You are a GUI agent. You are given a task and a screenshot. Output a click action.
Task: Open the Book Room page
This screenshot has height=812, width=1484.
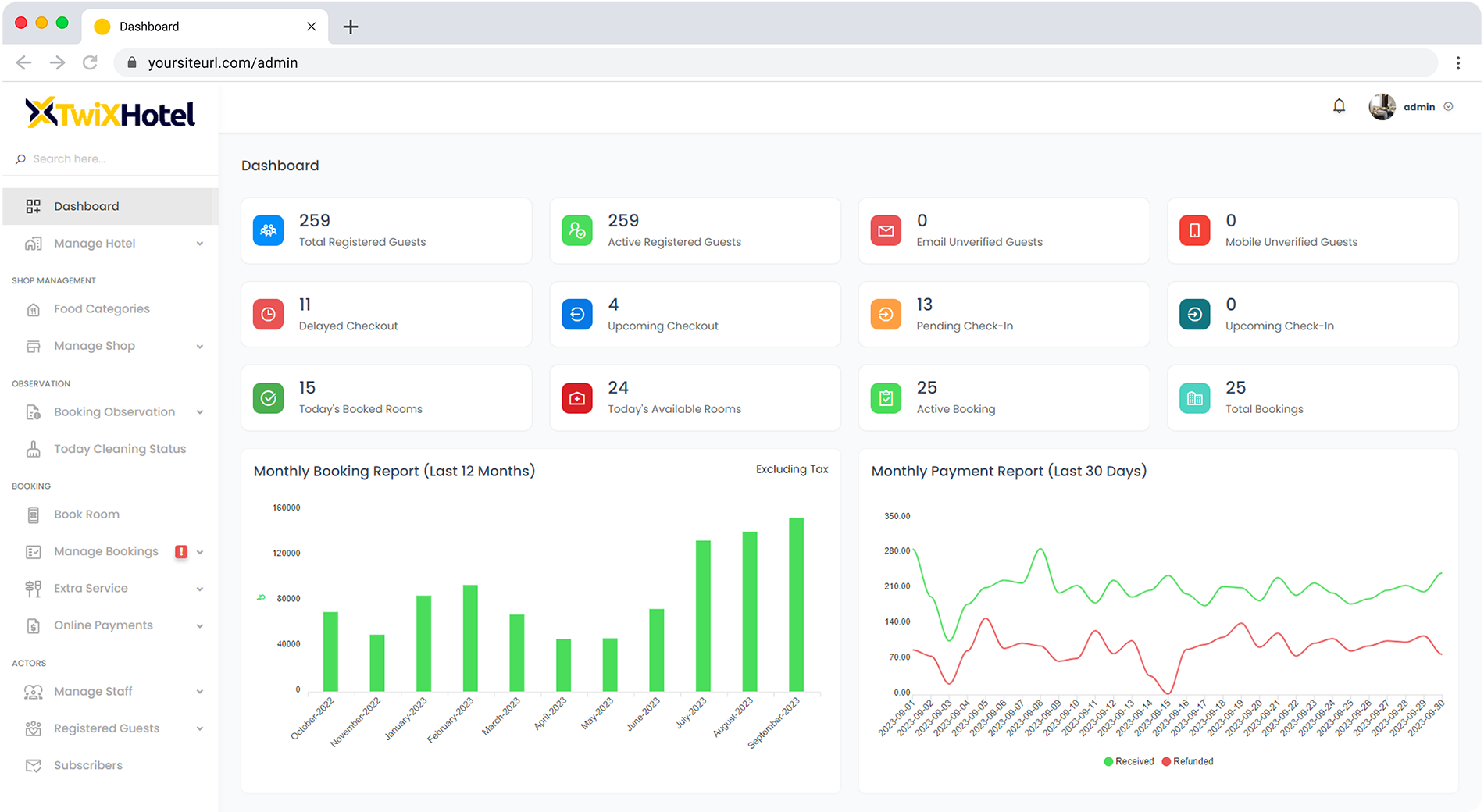click(x=87, y=515)
